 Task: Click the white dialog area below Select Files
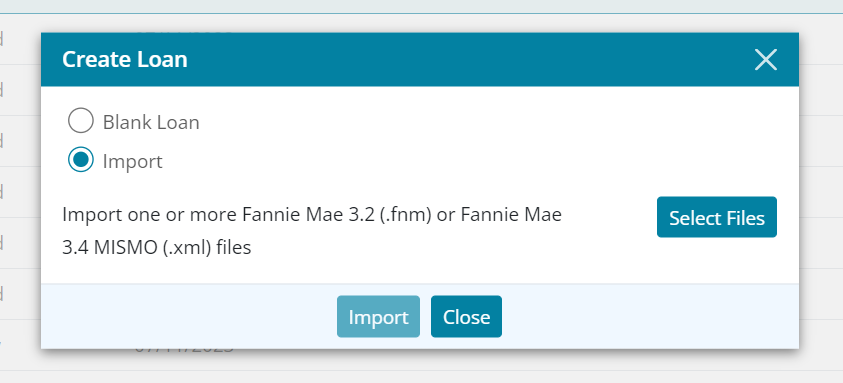coord(717,261)
